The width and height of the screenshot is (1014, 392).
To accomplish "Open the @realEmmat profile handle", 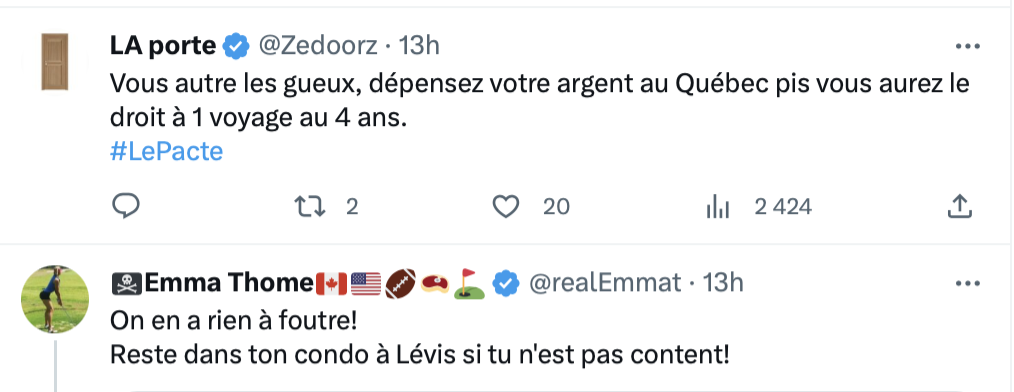I will 605,283.
